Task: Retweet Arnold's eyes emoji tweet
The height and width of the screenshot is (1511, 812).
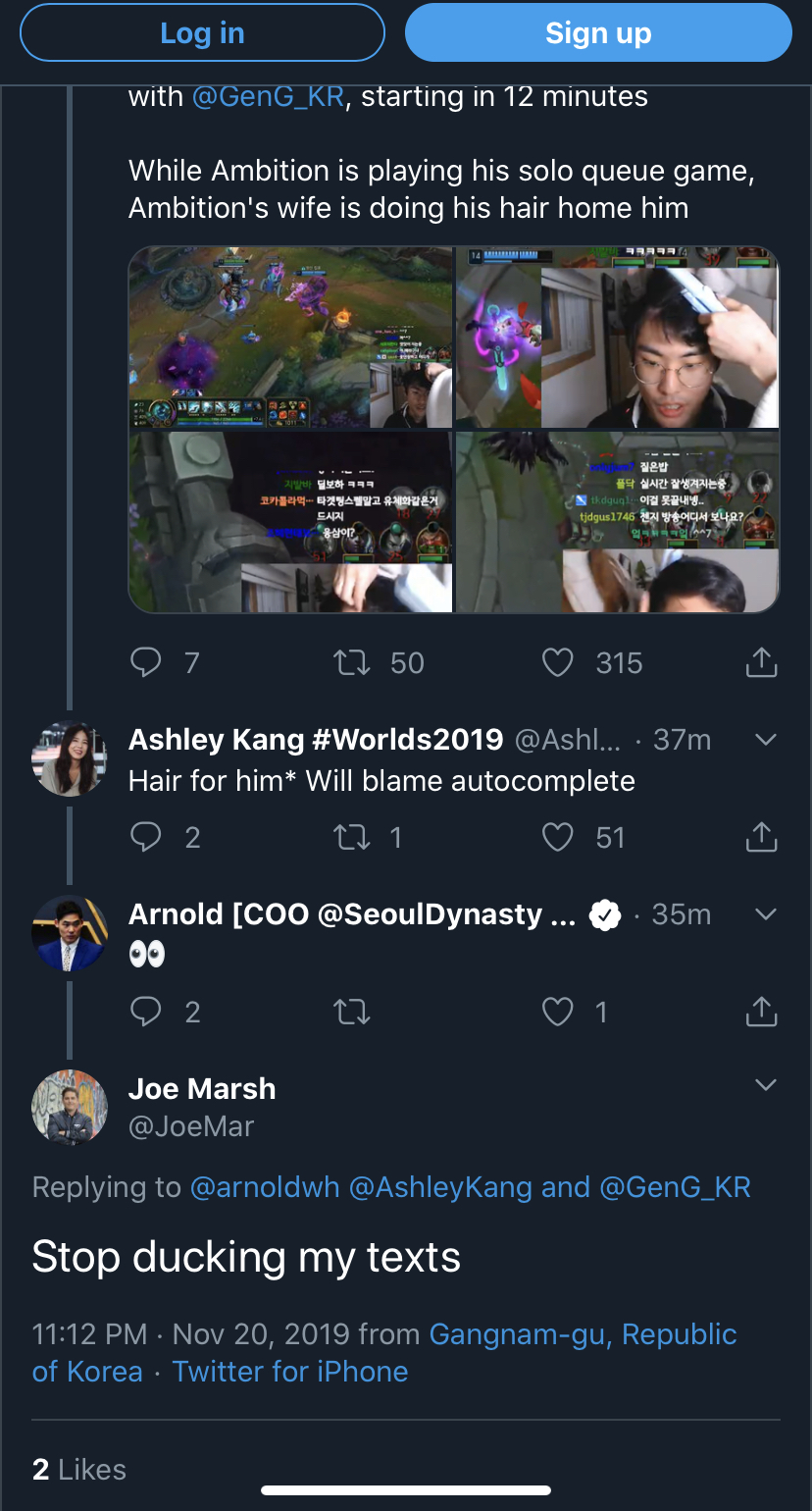Action: tap(352, 1012)
